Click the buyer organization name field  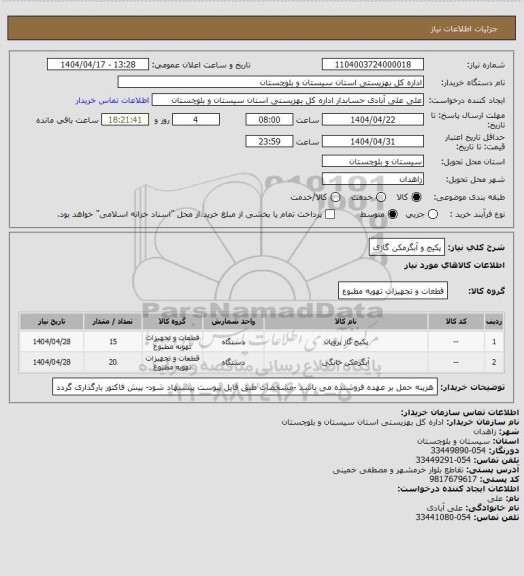click(x=270, y=82)
